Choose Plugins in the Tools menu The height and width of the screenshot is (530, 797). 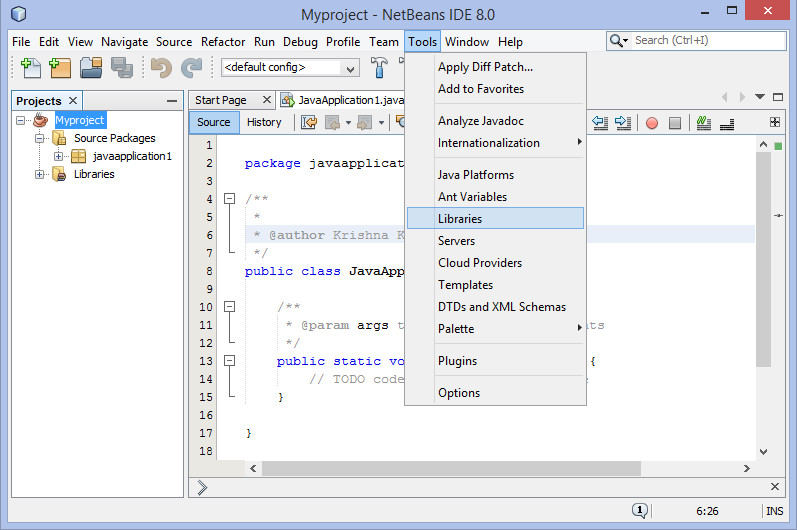click(x=457, y=361)
